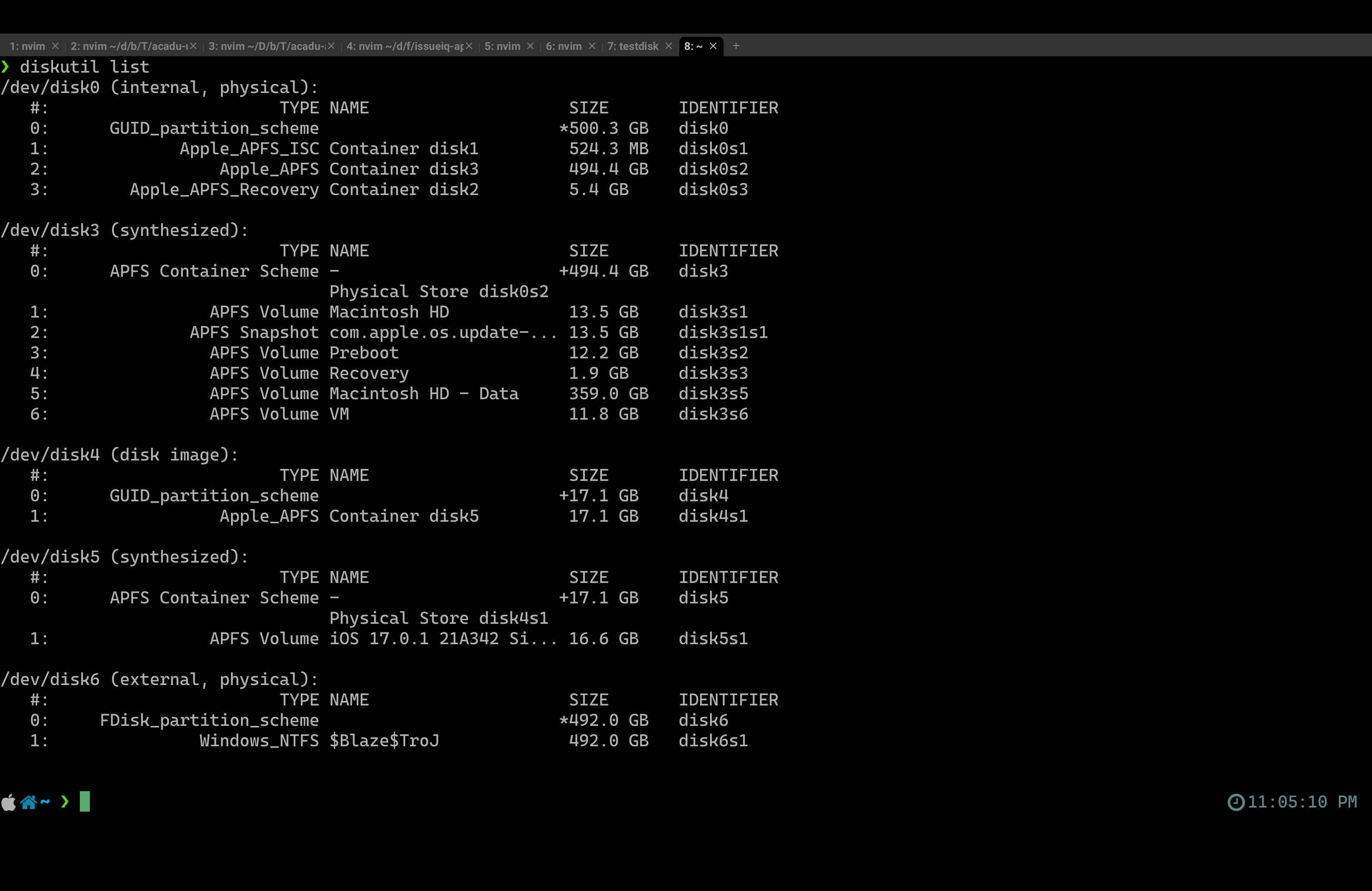The height and width of the screenshot is (891, 1372).
Task: Close tab 6: nvim
Action: coord(592,46)
